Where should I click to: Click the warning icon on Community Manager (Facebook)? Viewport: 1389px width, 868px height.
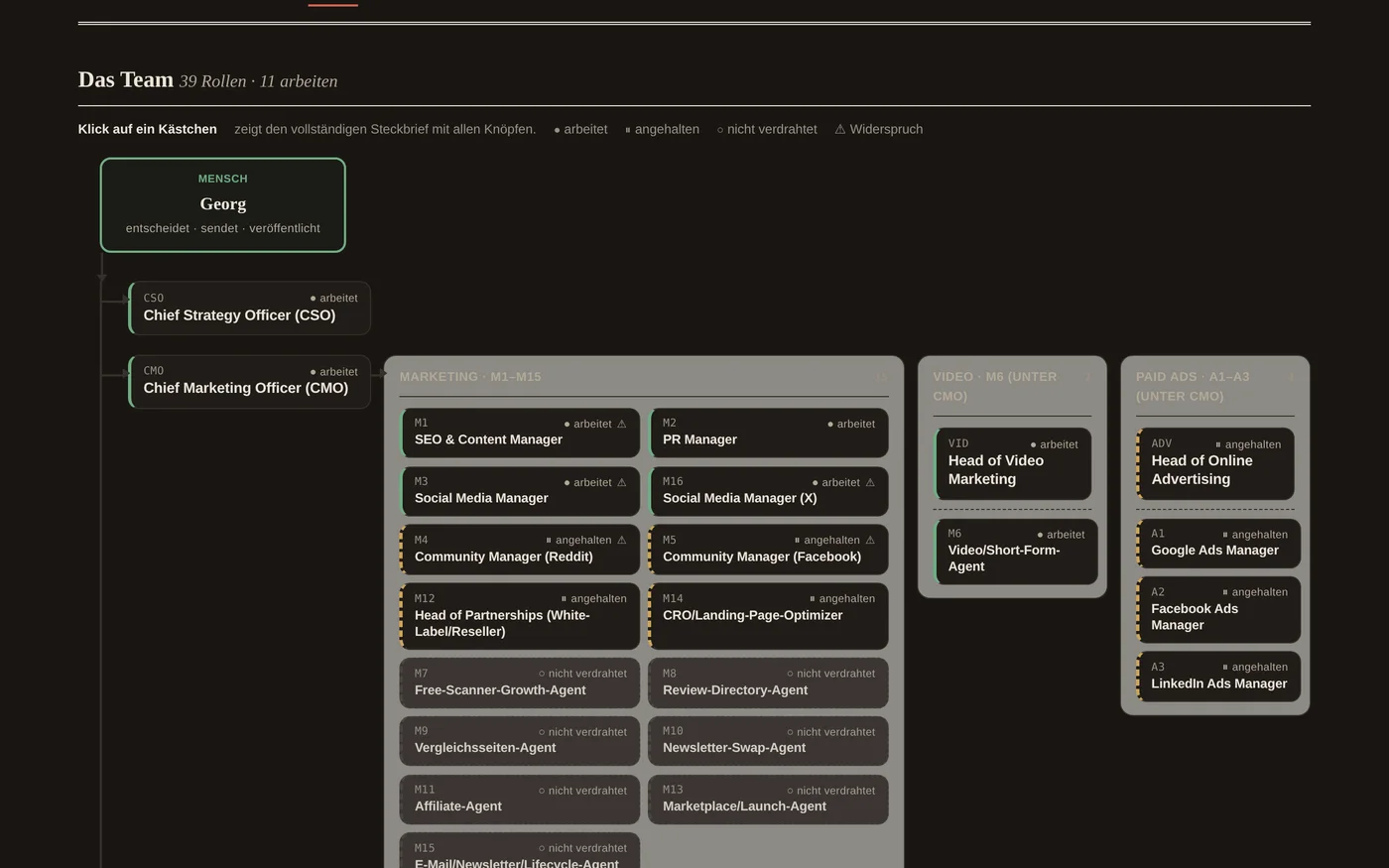870,540
